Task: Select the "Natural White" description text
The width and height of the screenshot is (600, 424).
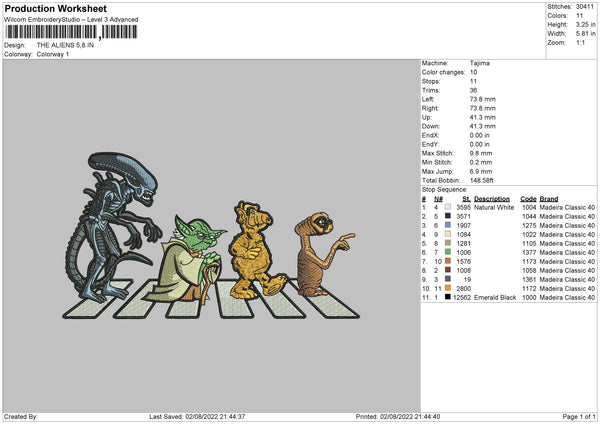Action: pyautogui.click(x=494, y=207)
